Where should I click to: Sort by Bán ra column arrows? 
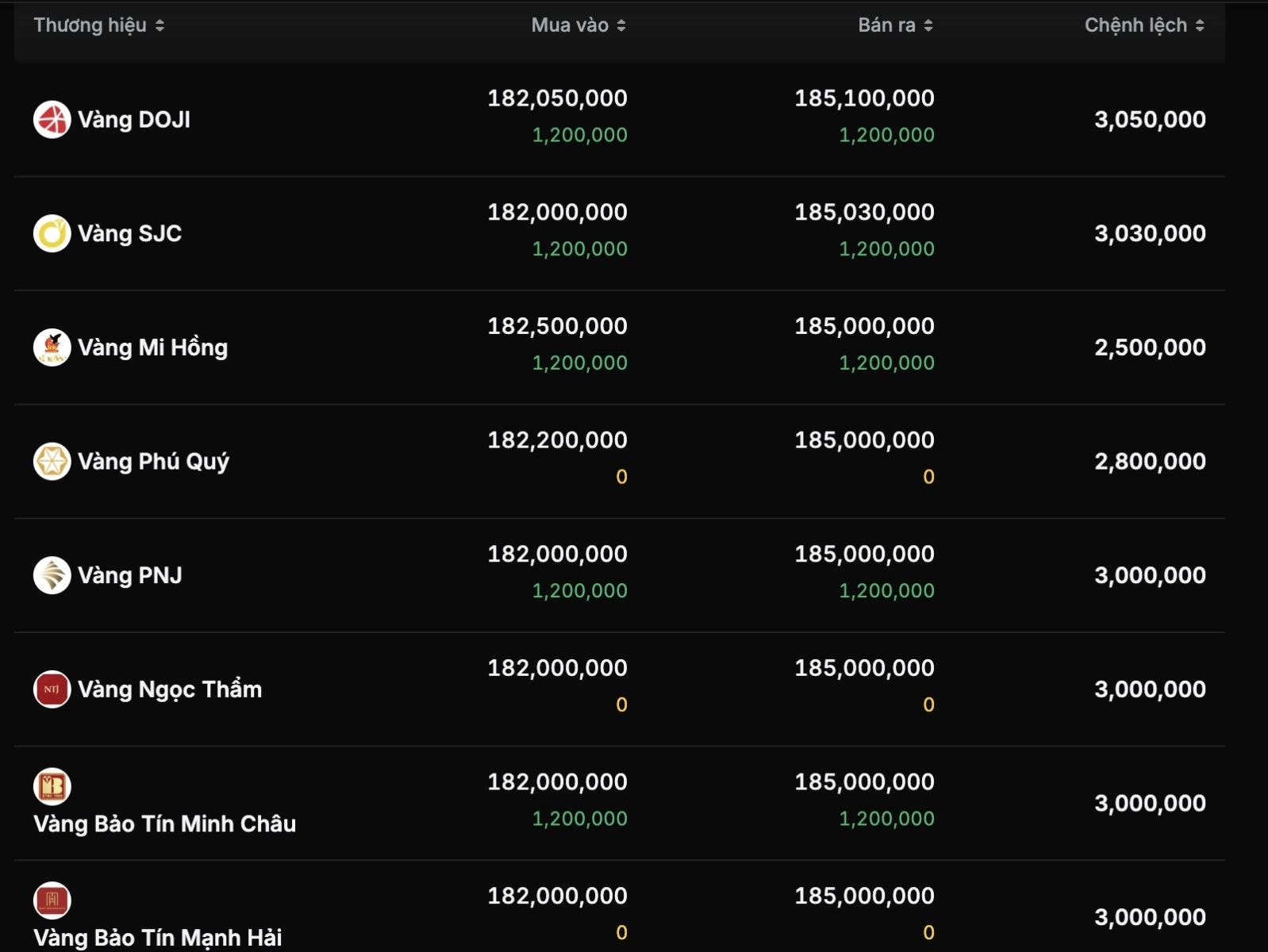pyautogui.click(x=928, y=25)
